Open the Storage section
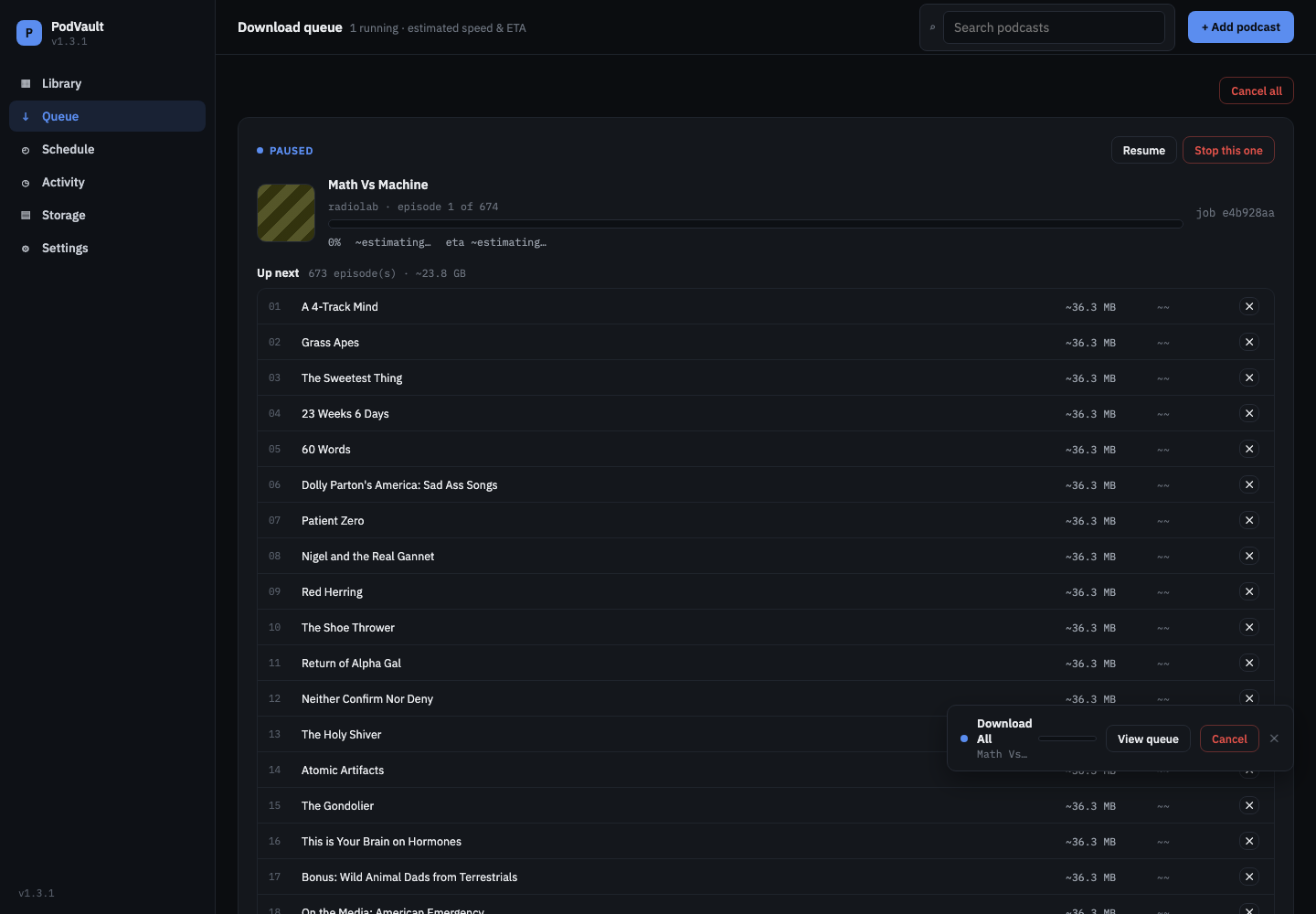 pos(107,215)
